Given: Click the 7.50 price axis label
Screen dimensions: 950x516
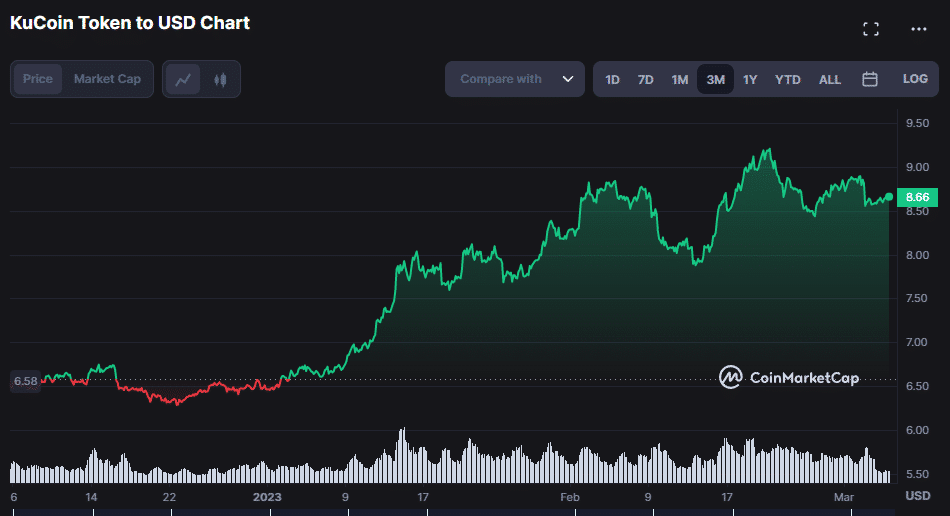Looking at the screenshot, I should click(x=917, y=299).
